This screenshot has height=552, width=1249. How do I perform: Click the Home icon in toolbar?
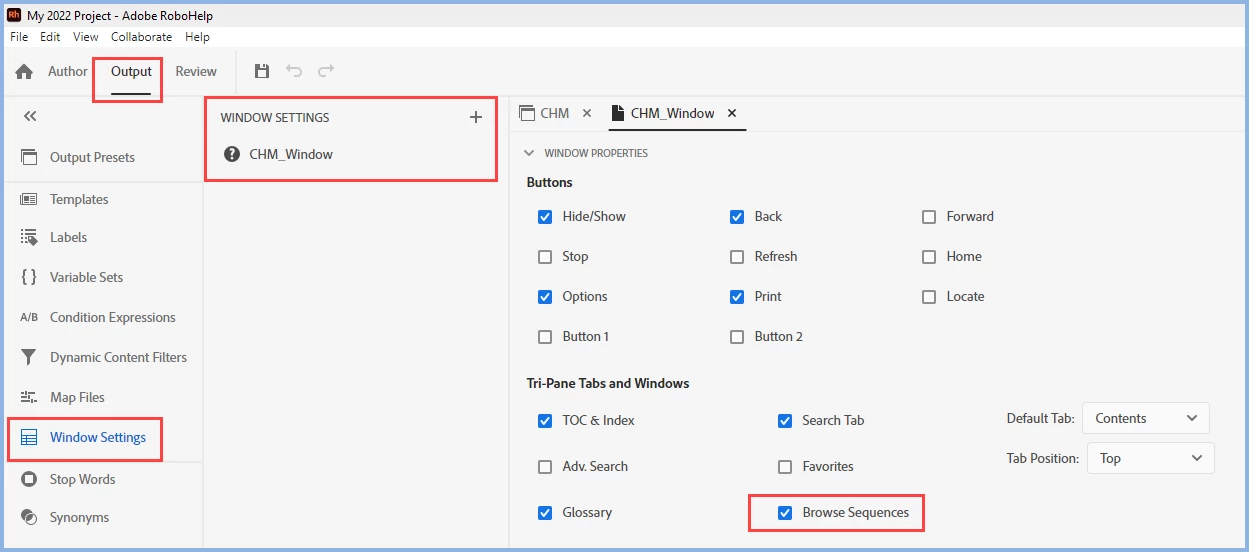coord(24,72)
